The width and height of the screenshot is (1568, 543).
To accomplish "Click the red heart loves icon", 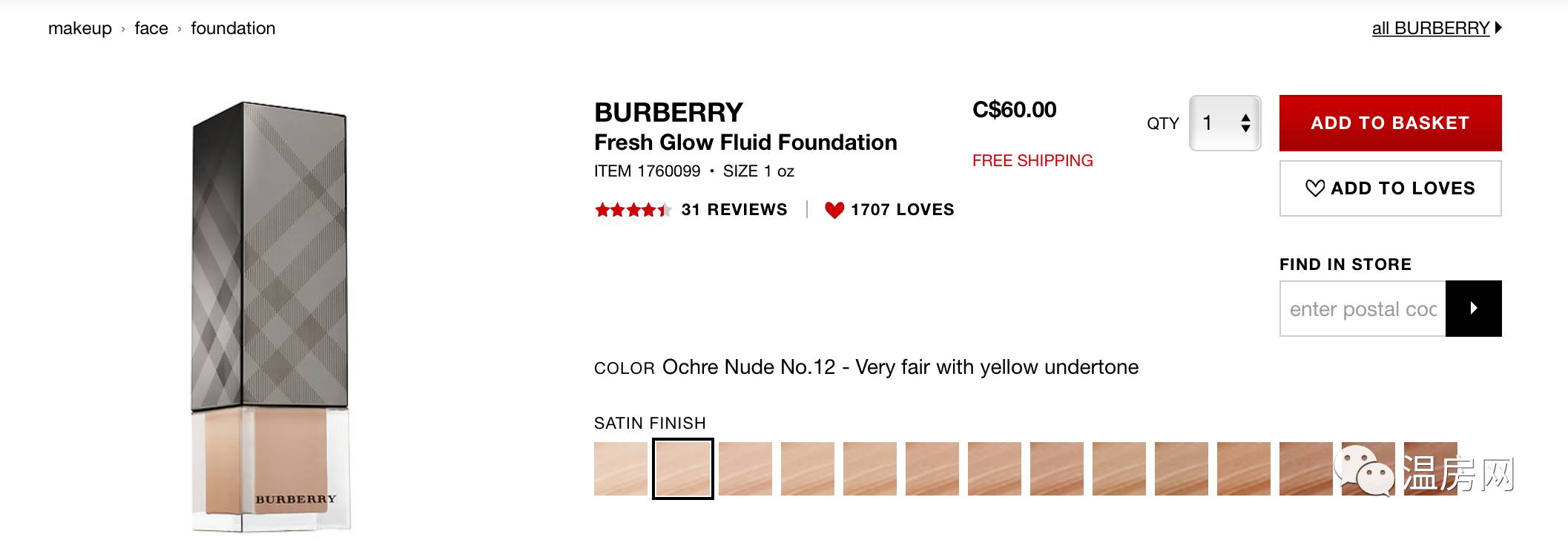I will [x=834, y=210].
